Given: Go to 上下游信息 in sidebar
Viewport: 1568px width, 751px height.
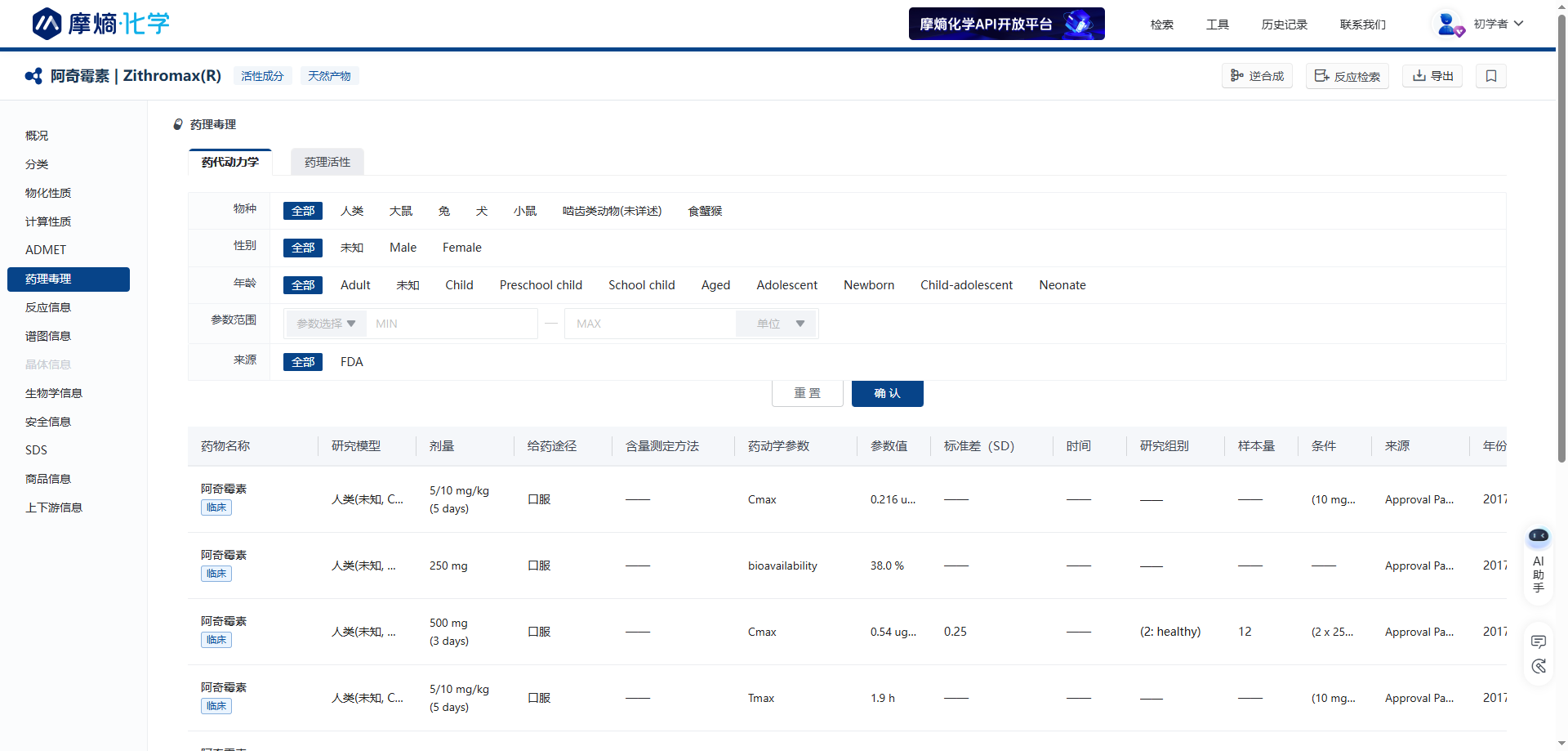Looking at the screenshot, I should pos(54,507).
